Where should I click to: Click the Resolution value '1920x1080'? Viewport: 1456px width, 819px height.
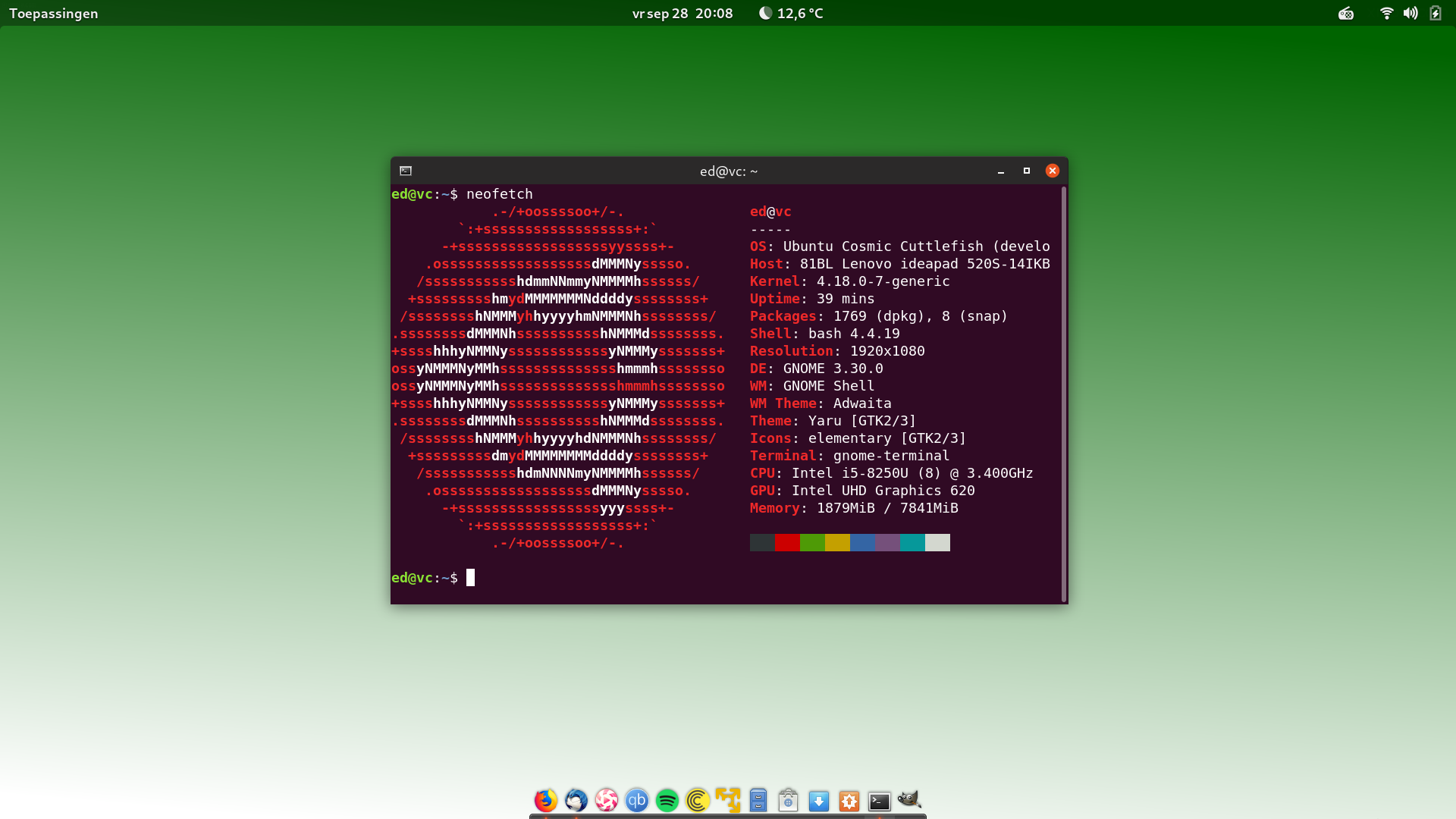click(x=887, y=351)
